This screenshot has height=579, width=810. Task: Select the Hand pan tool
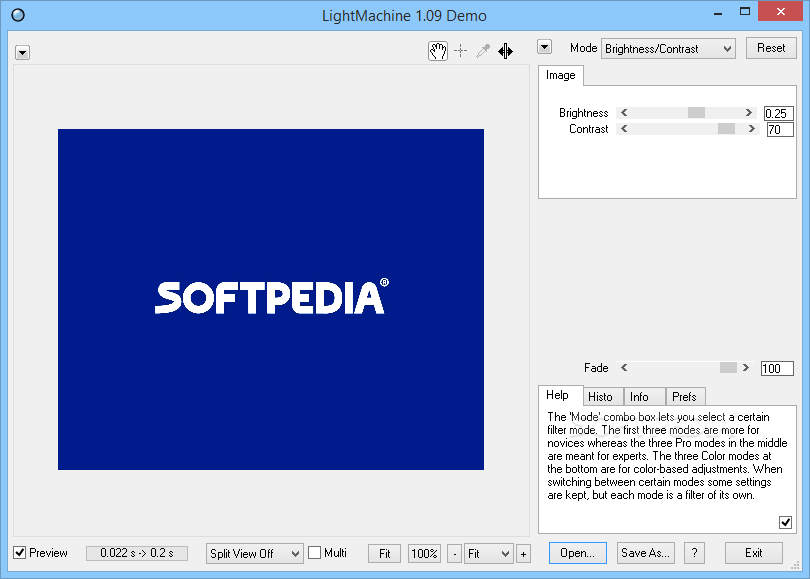(438, 51)
